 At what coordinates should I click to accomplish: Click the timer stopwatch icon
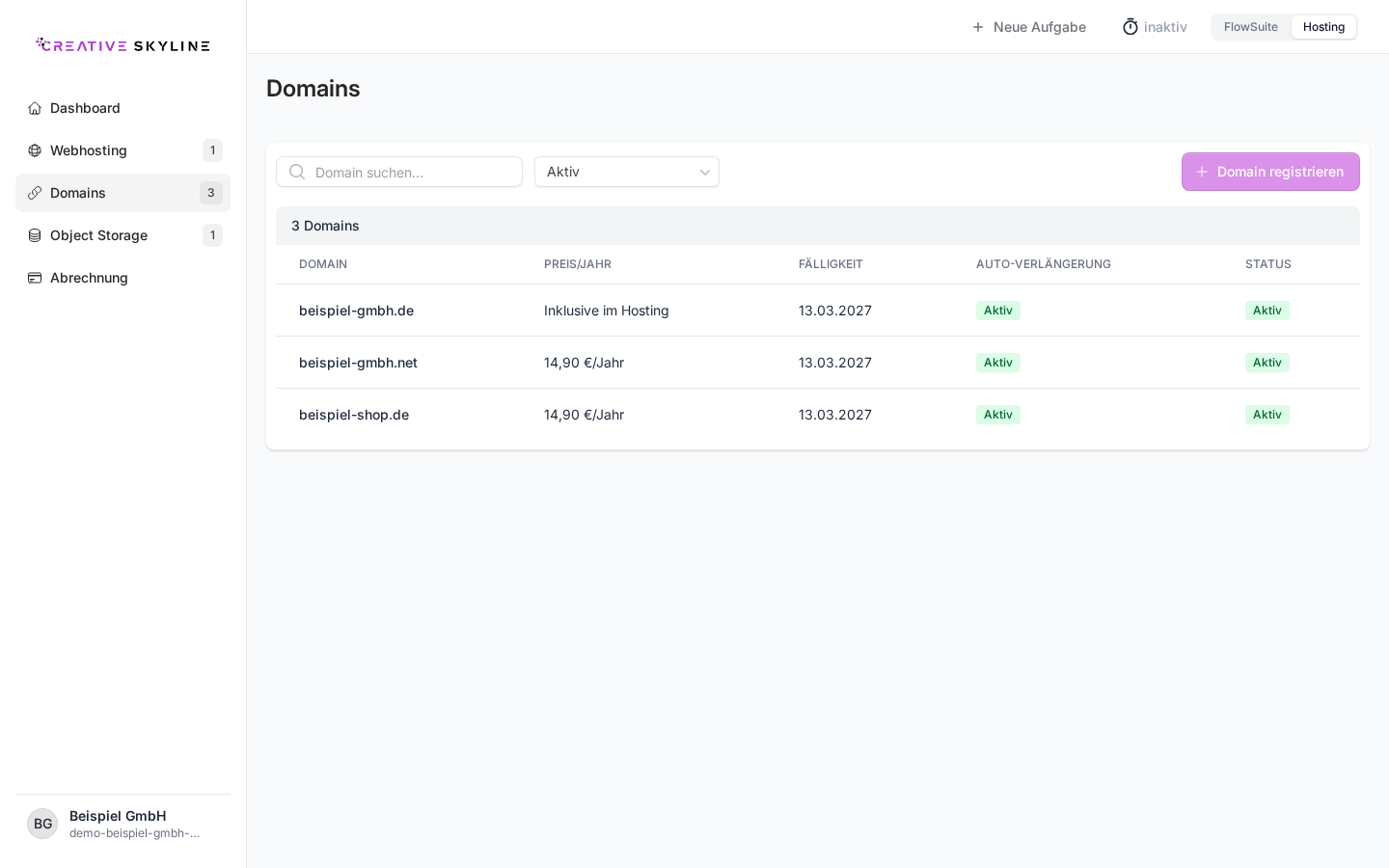pos(1130,27)
